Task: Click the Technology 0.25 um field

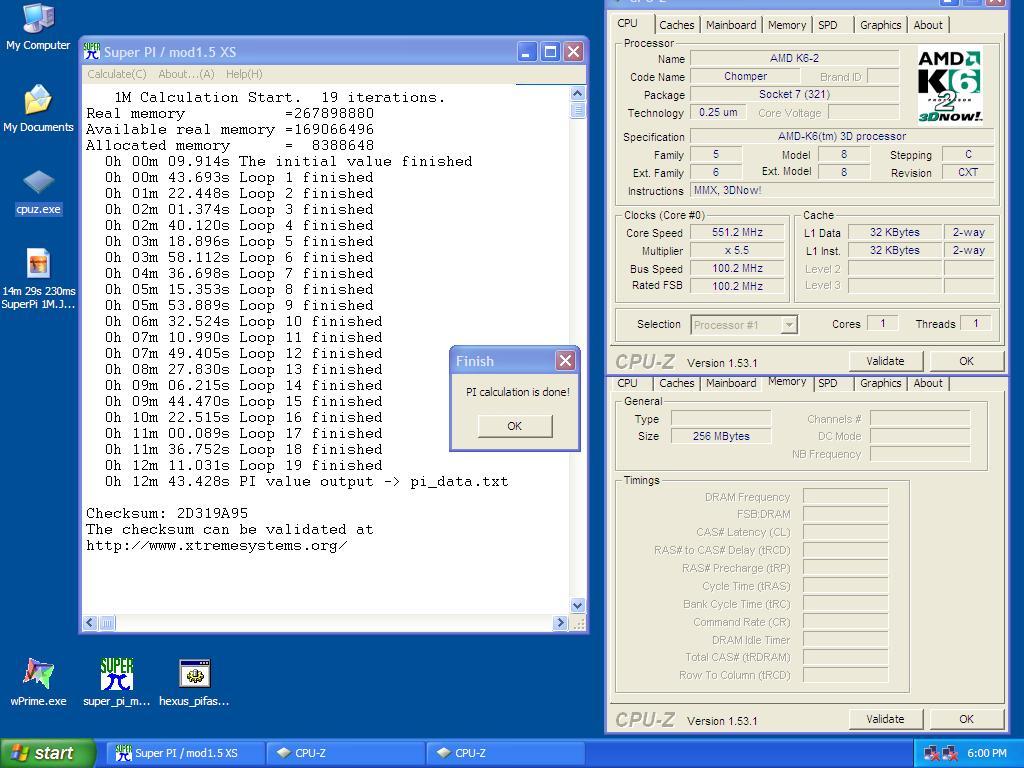Action: click(x=718, y=112)
